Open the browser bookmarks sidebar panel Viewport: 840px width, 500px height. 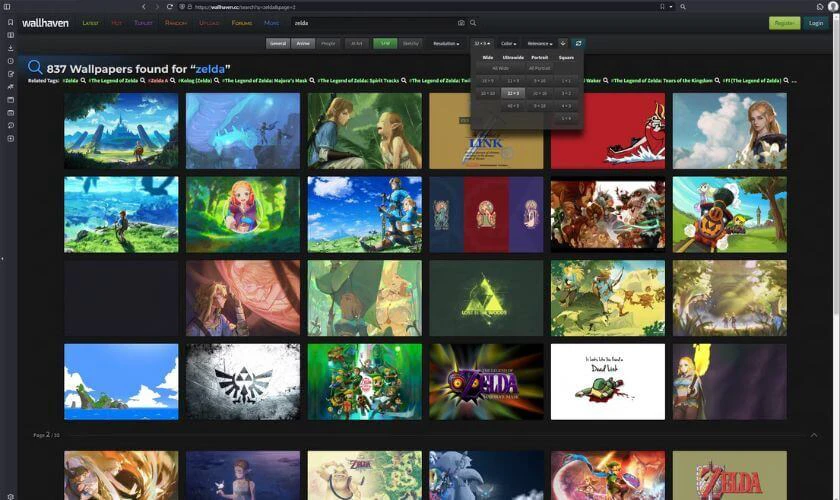pos(10,23)
